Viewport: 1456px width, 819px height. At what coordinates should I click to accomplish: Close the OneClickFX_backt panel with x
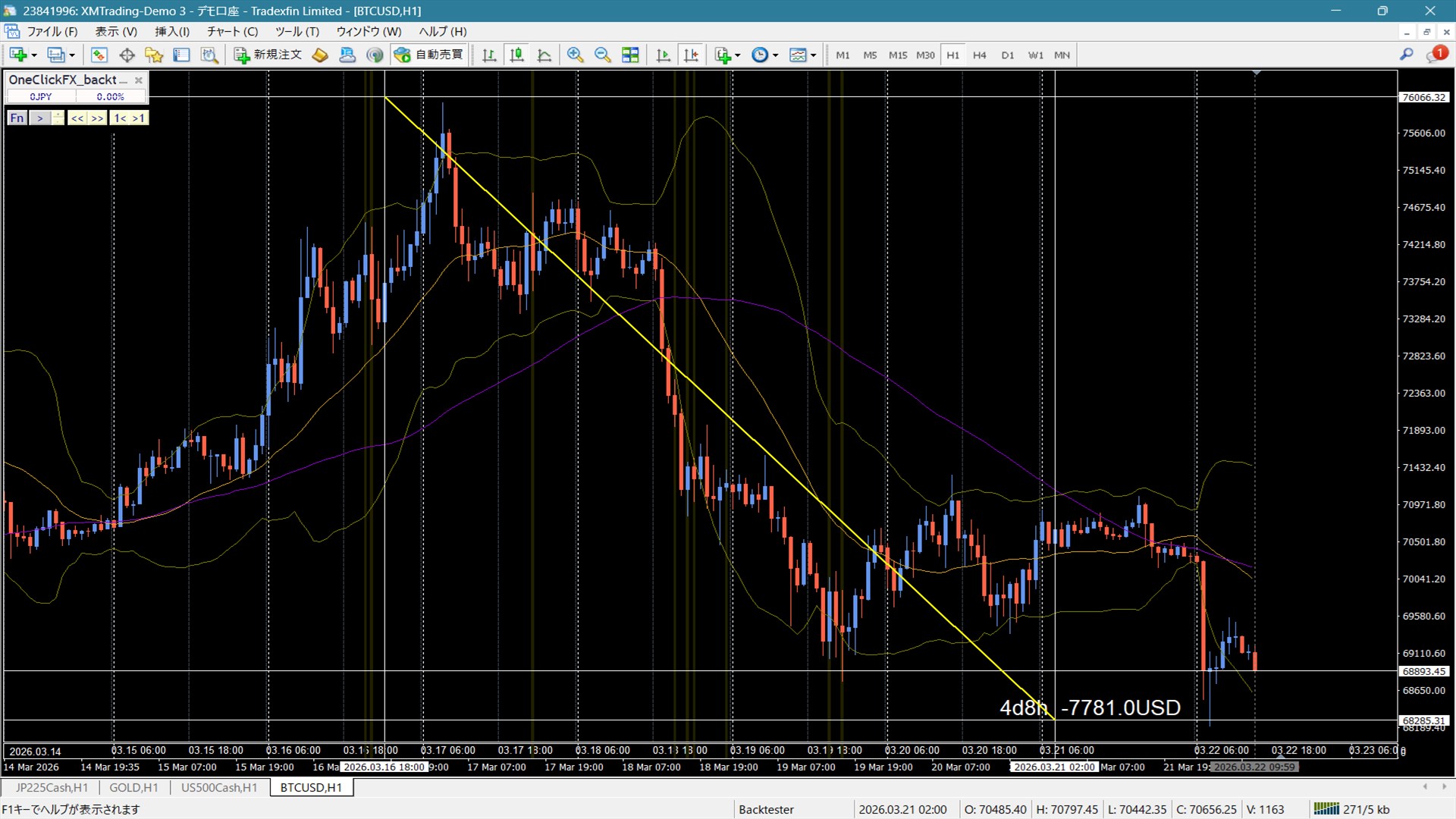tap(138, 80)
